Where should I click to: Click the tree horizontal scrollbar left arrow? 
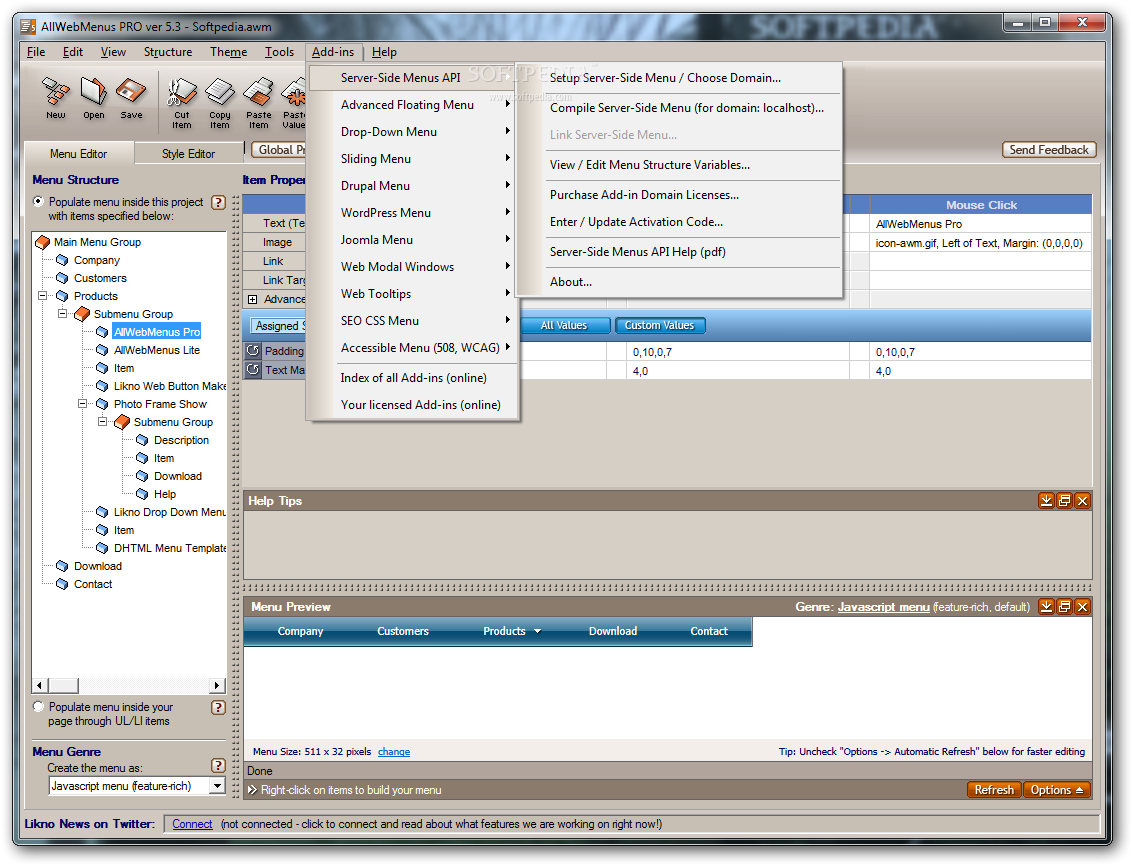point(40,685)
